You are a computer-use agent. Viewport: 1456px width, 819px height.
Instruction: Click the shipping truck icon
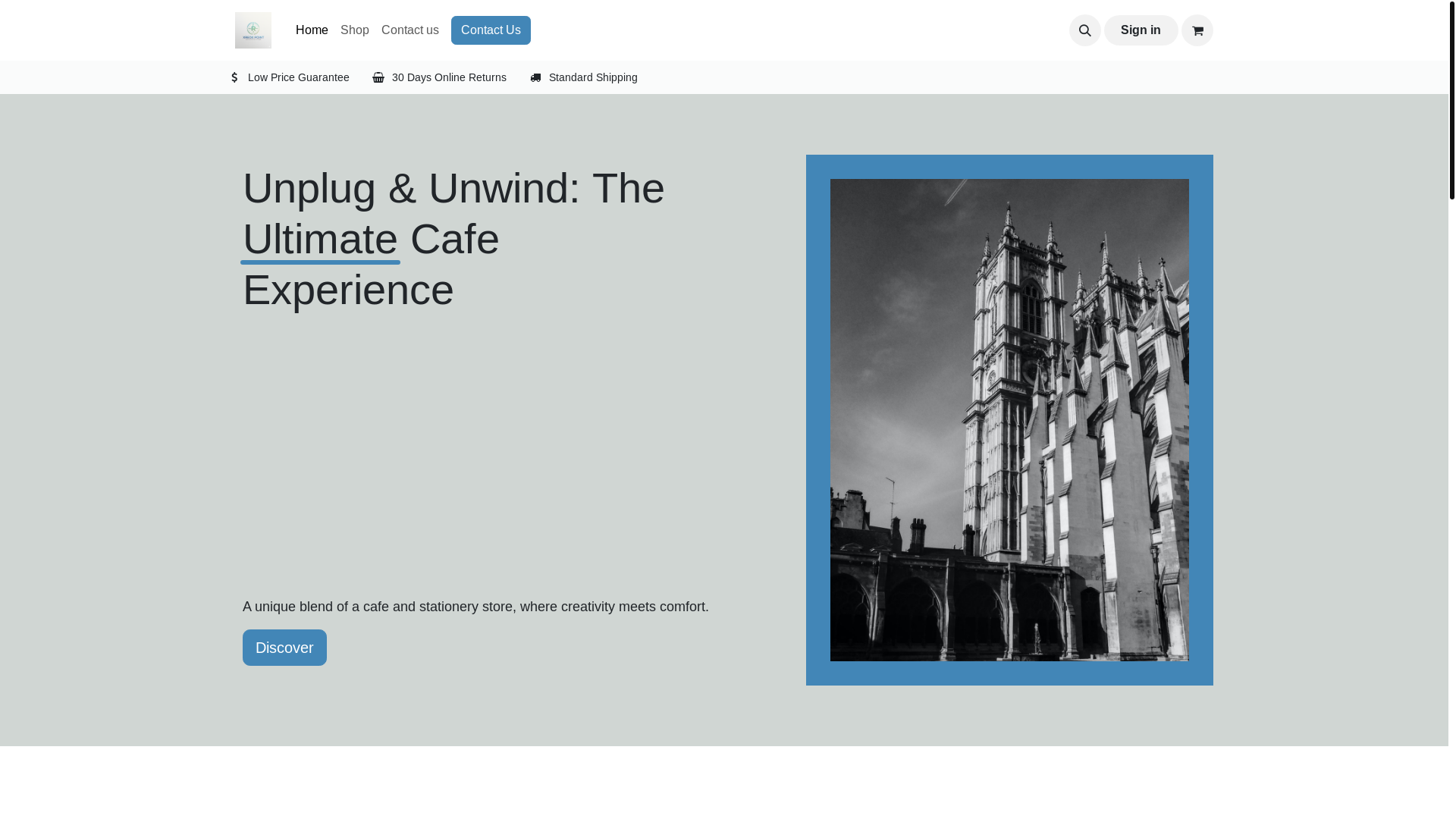535,77
